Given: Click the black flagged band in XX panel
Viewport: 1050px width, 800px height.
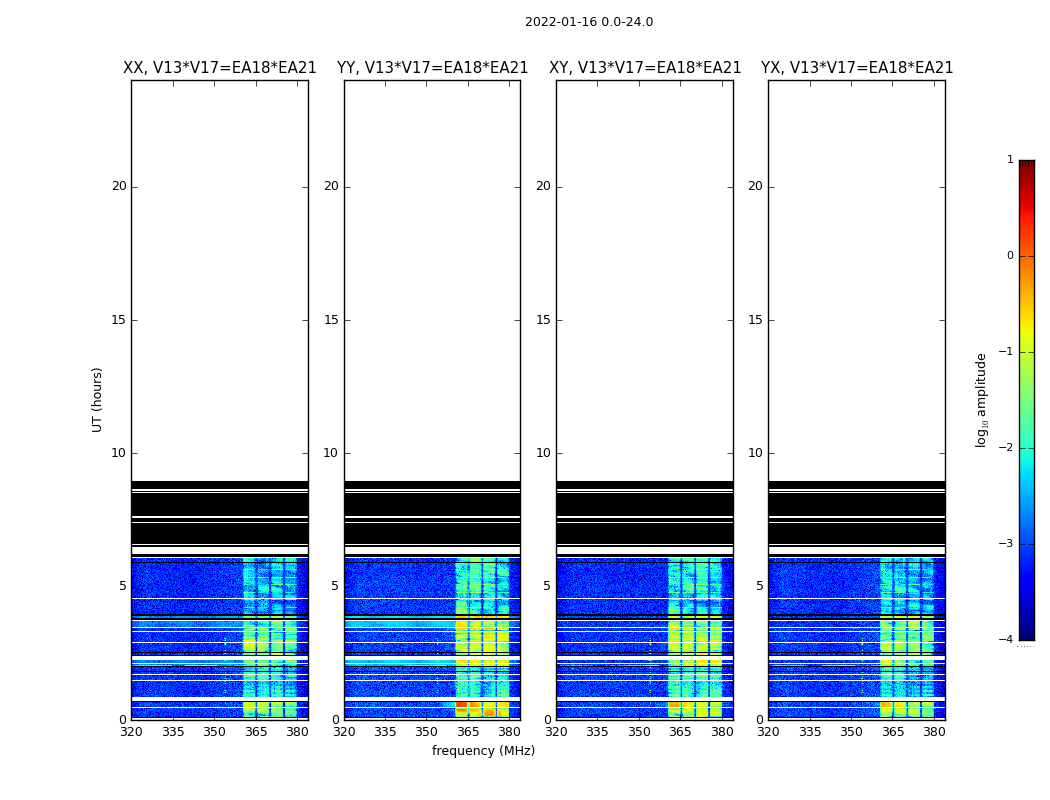Looking at the screenshot, I should click(x=220, y=513).
